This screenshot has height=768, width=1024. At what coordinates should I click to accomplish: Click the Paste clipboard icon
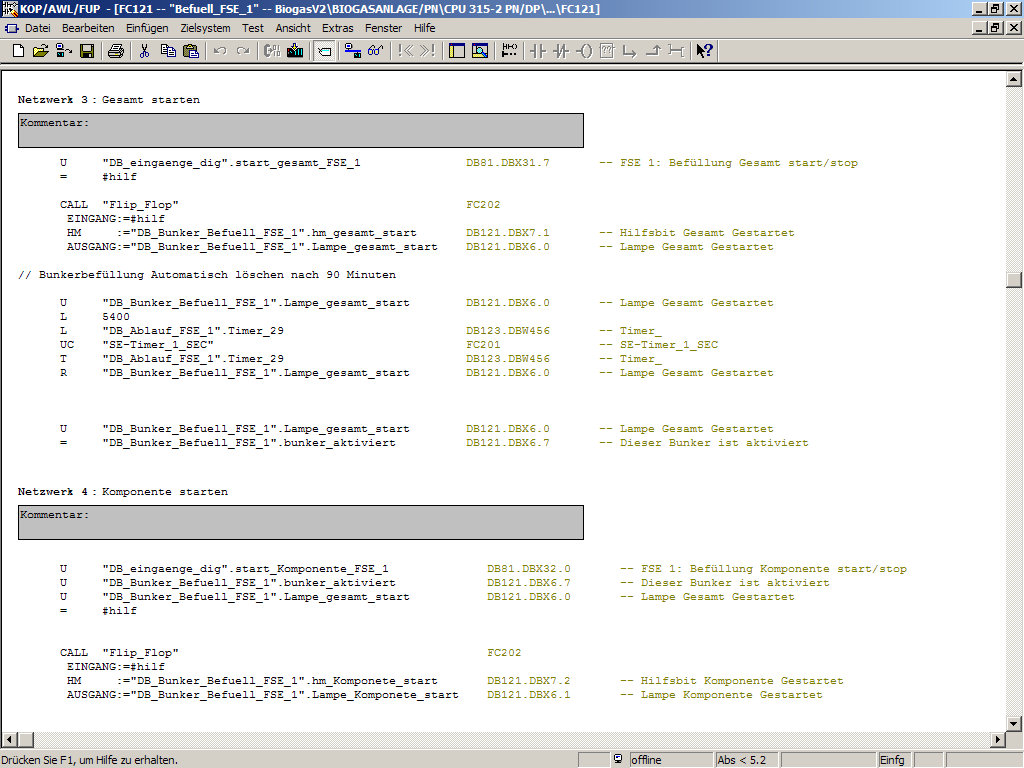tap(190, 51)
